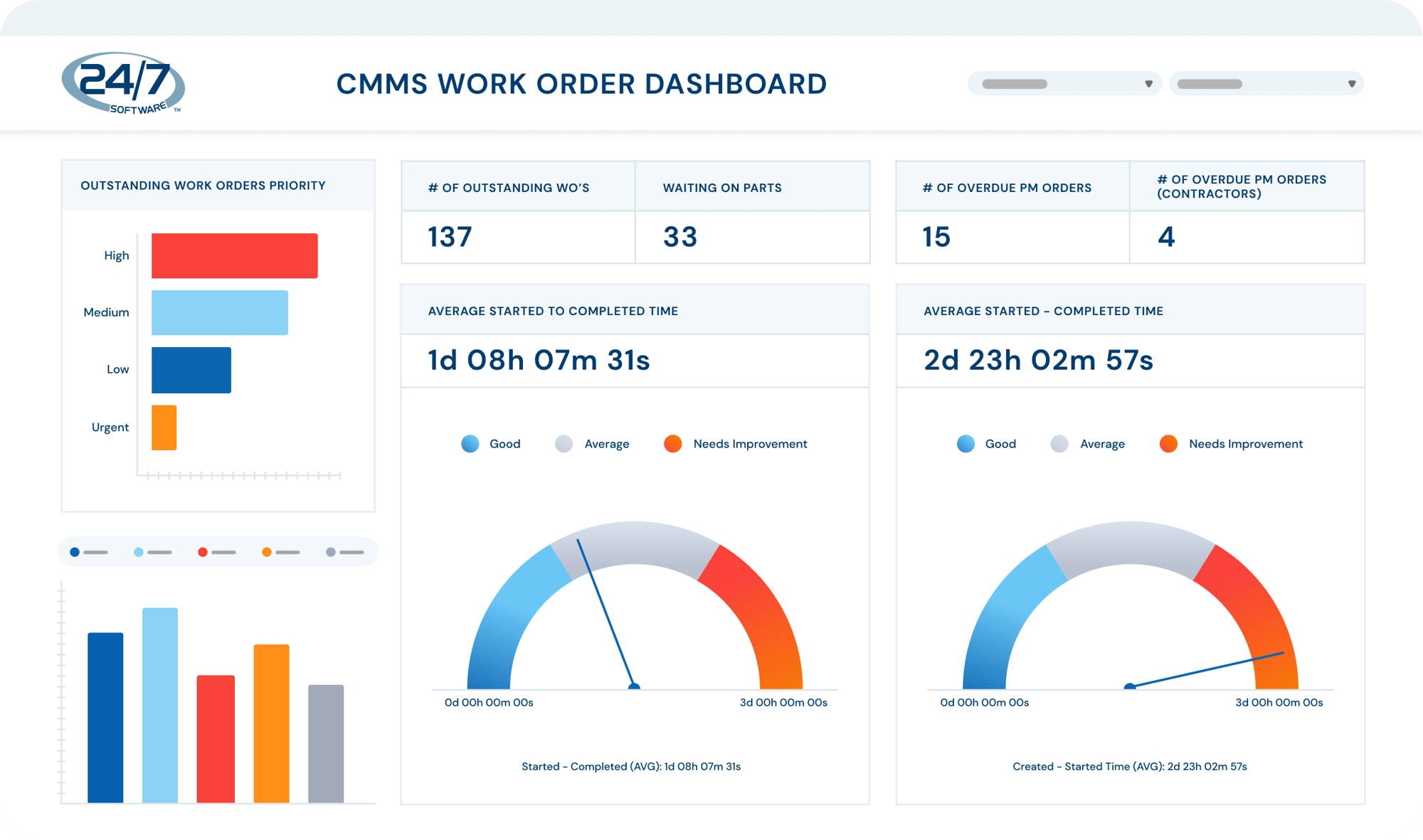Click the Good indicator dot on left gauge panel
This screenshot has height=840, width=1423.
click(x=470, y=443)
